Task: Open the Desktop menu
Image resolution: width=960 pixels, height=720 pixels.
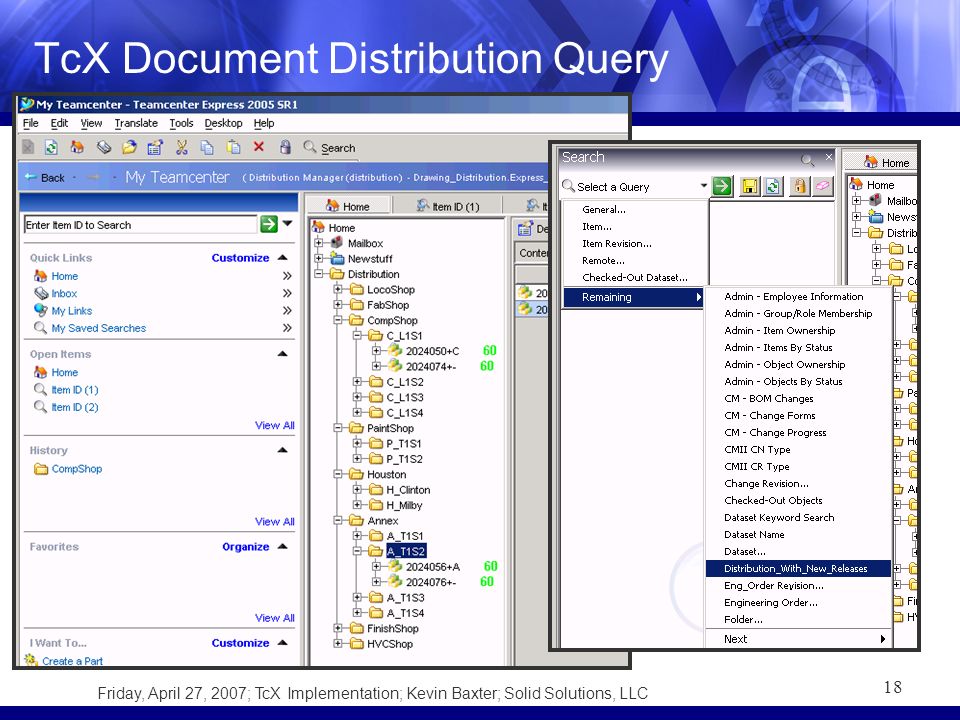Action: click(223, 123)
